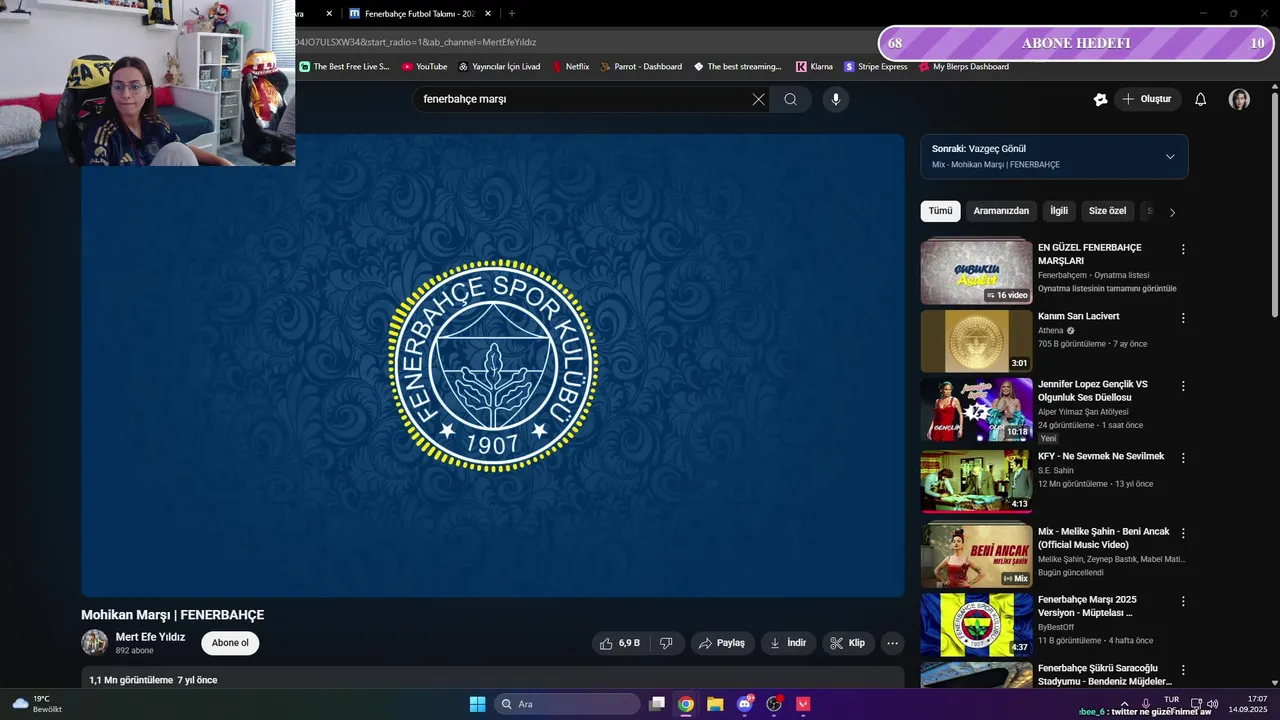Open Kanım Sarı Lacivert video thumbnail
Image resolution: width=1280 pixels, height=720 pixels.
(976, 341)
